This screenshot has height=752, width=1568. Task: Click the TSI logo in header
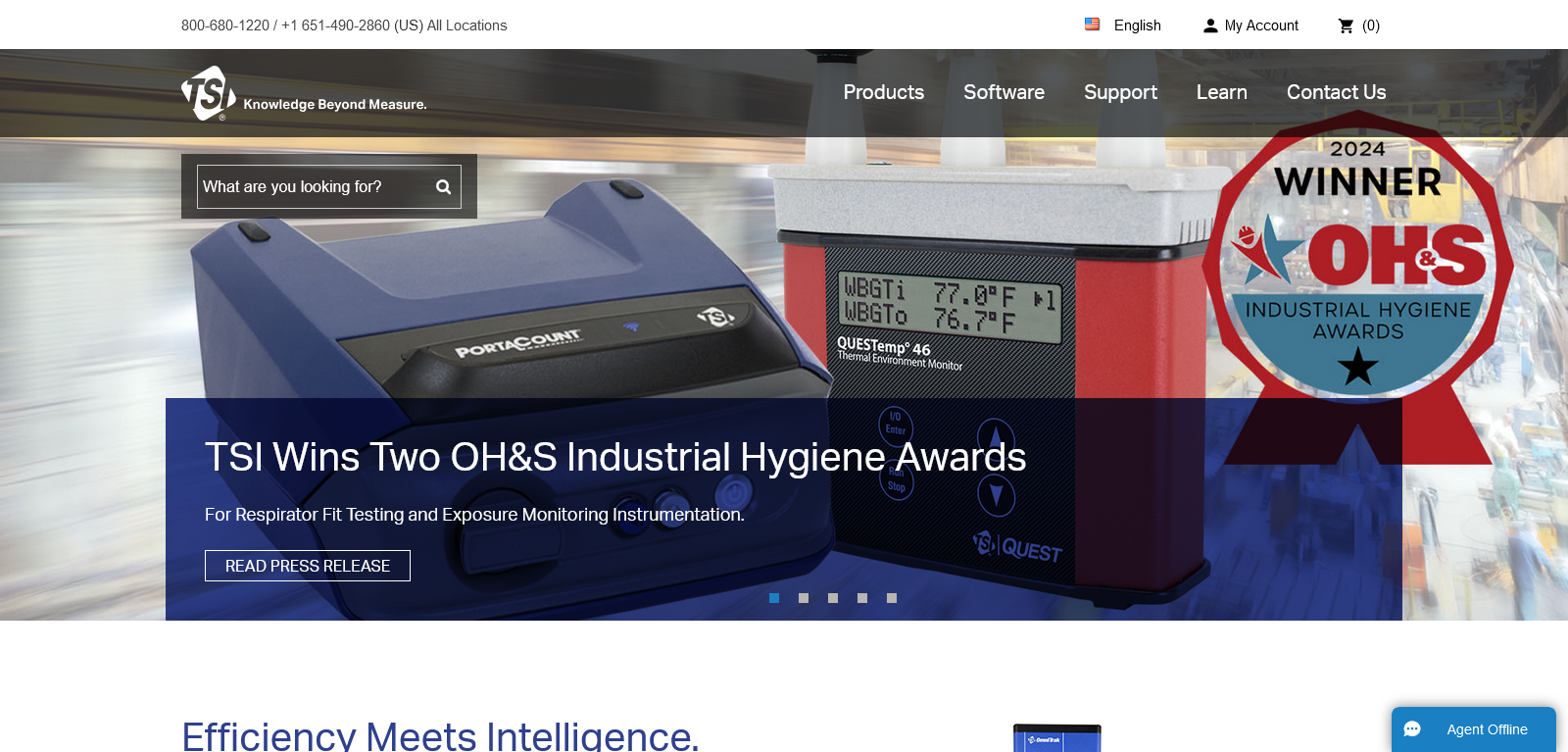click(209, 94)
